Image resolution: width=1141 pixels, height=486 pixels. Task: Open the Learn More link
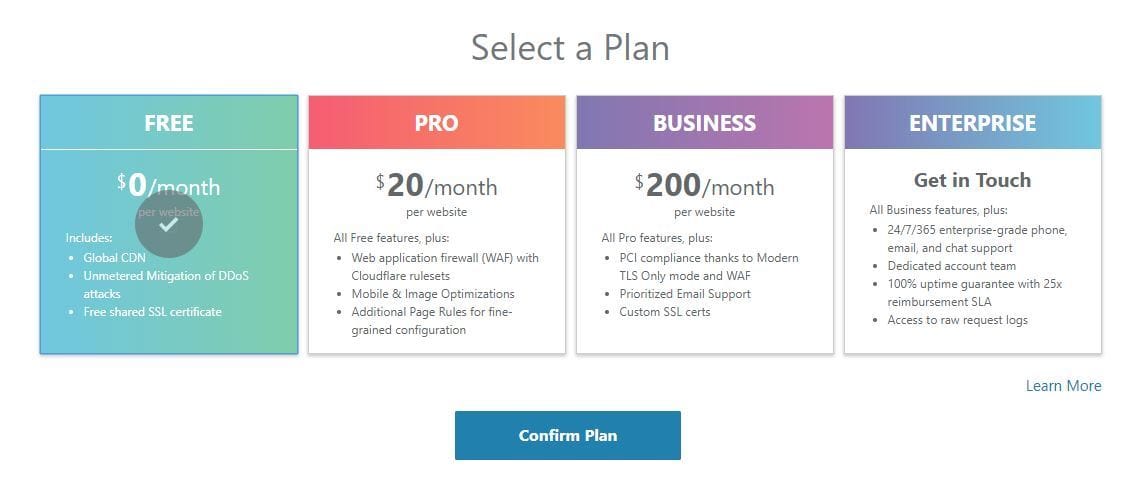coord(1063,386)
